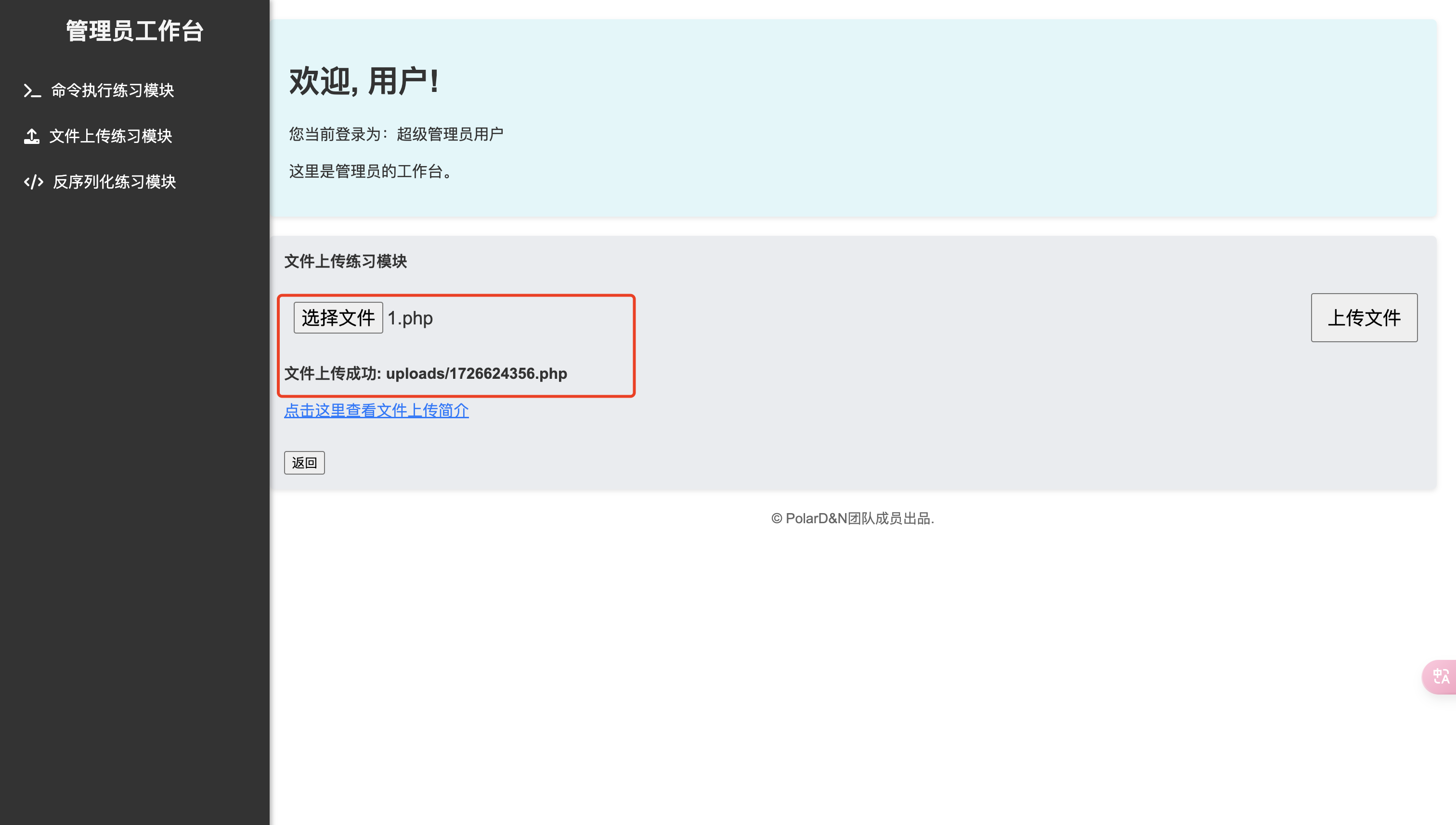
Task: Click the selected filename 1.php
Action: 410,319
